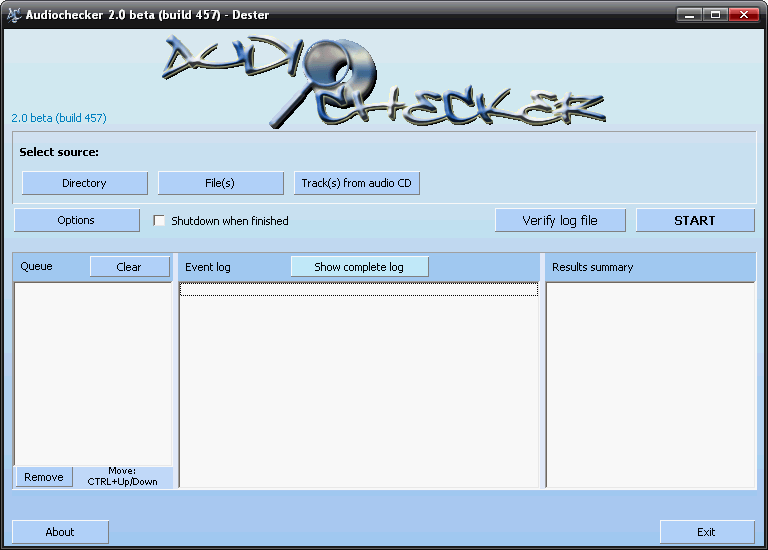Click inside the Results summary panel

650,385
